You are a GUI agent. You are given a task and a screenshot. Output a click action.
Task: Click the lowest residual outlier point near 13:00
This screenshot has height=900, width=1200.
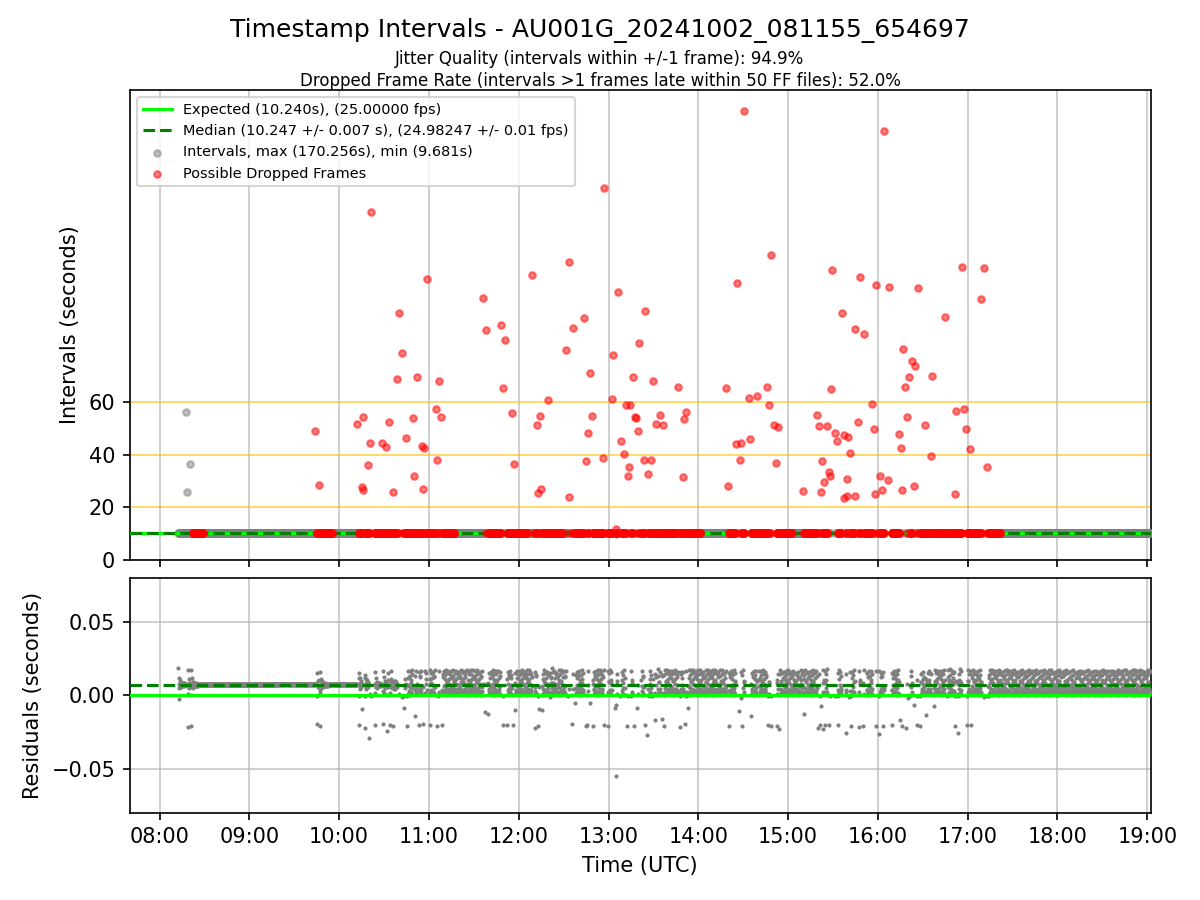pyautogui.click(x=616, y=776)
